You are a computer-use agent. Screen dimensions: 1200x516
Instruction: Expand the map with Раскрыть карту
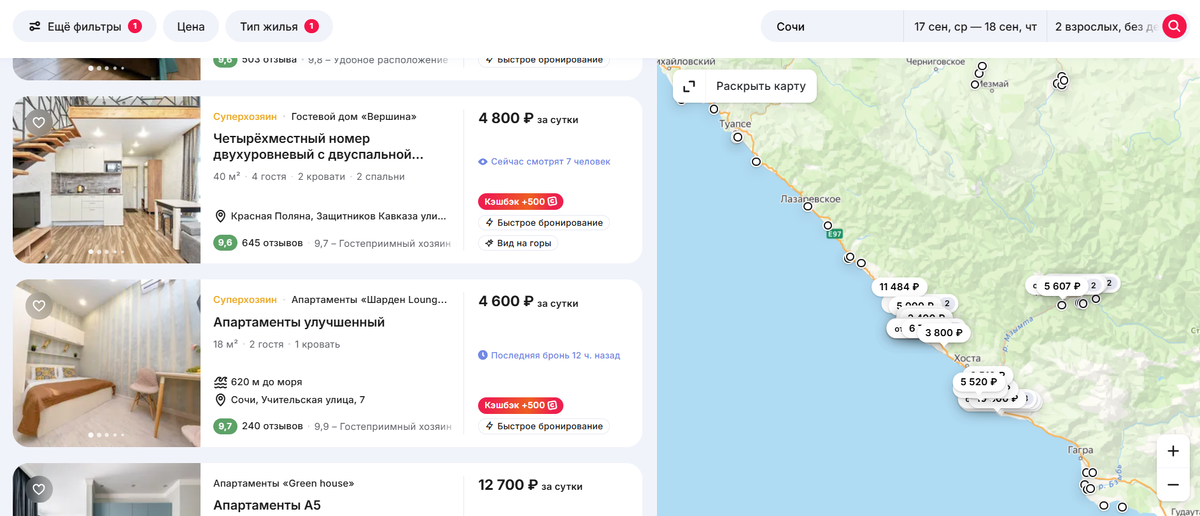point(746,86)
